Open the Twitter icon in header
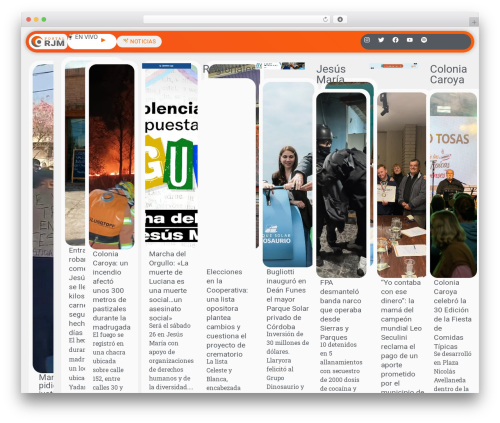500x423 pixels. 381,40
